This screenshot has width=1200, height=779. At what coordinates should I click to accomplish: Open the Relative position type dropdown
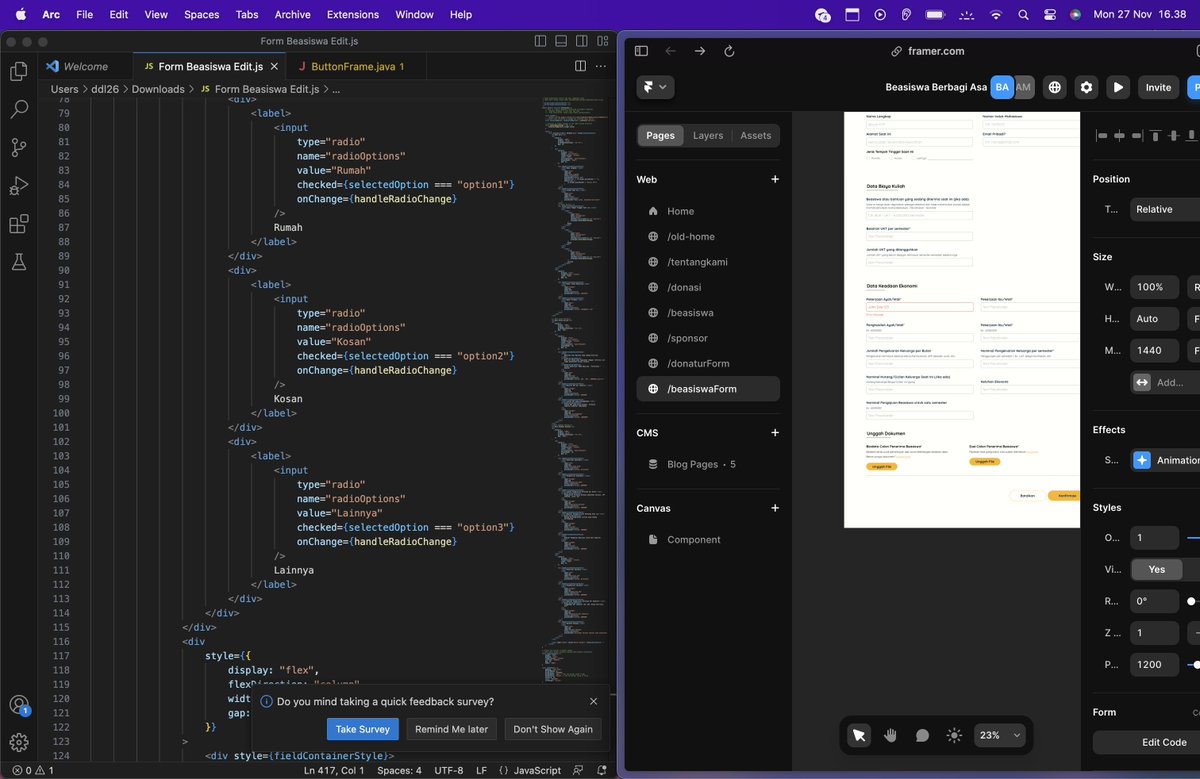pyautogui.click(x=1165, y=209)
